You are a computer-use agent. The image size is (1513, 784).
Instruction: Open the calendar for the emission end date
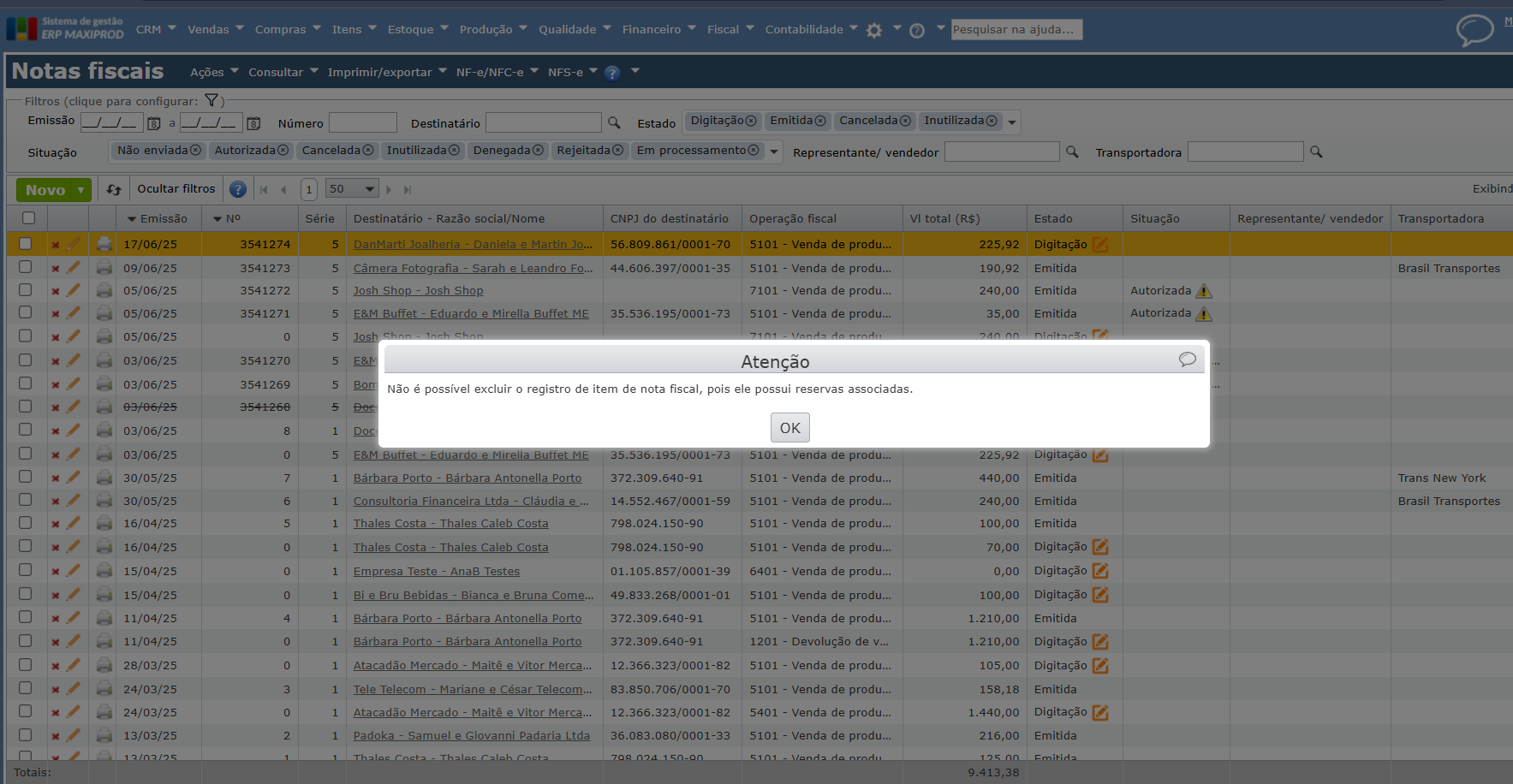pos(253,123)
